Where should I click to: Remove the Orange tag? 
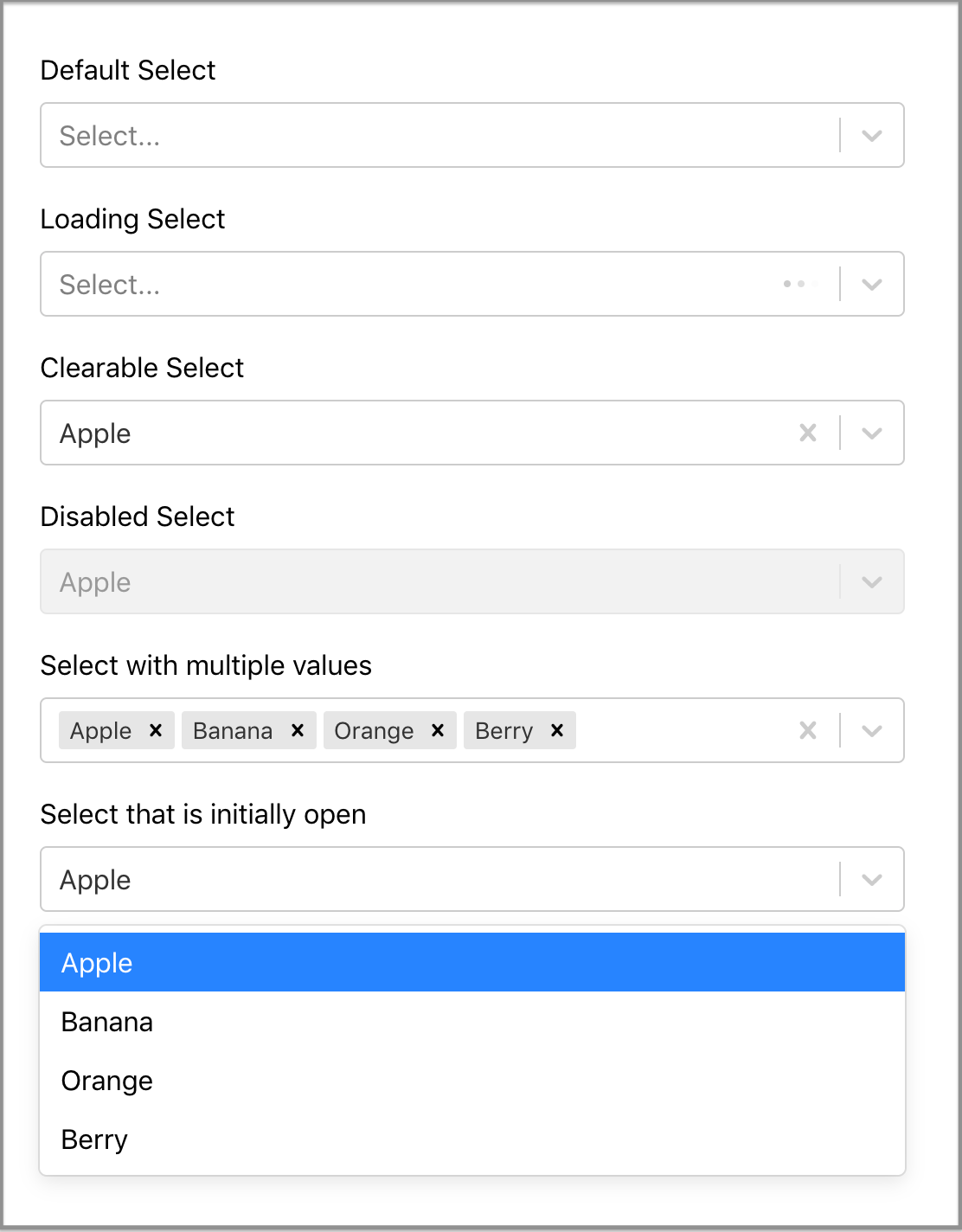pyautogui.click(x=438, y=730)
